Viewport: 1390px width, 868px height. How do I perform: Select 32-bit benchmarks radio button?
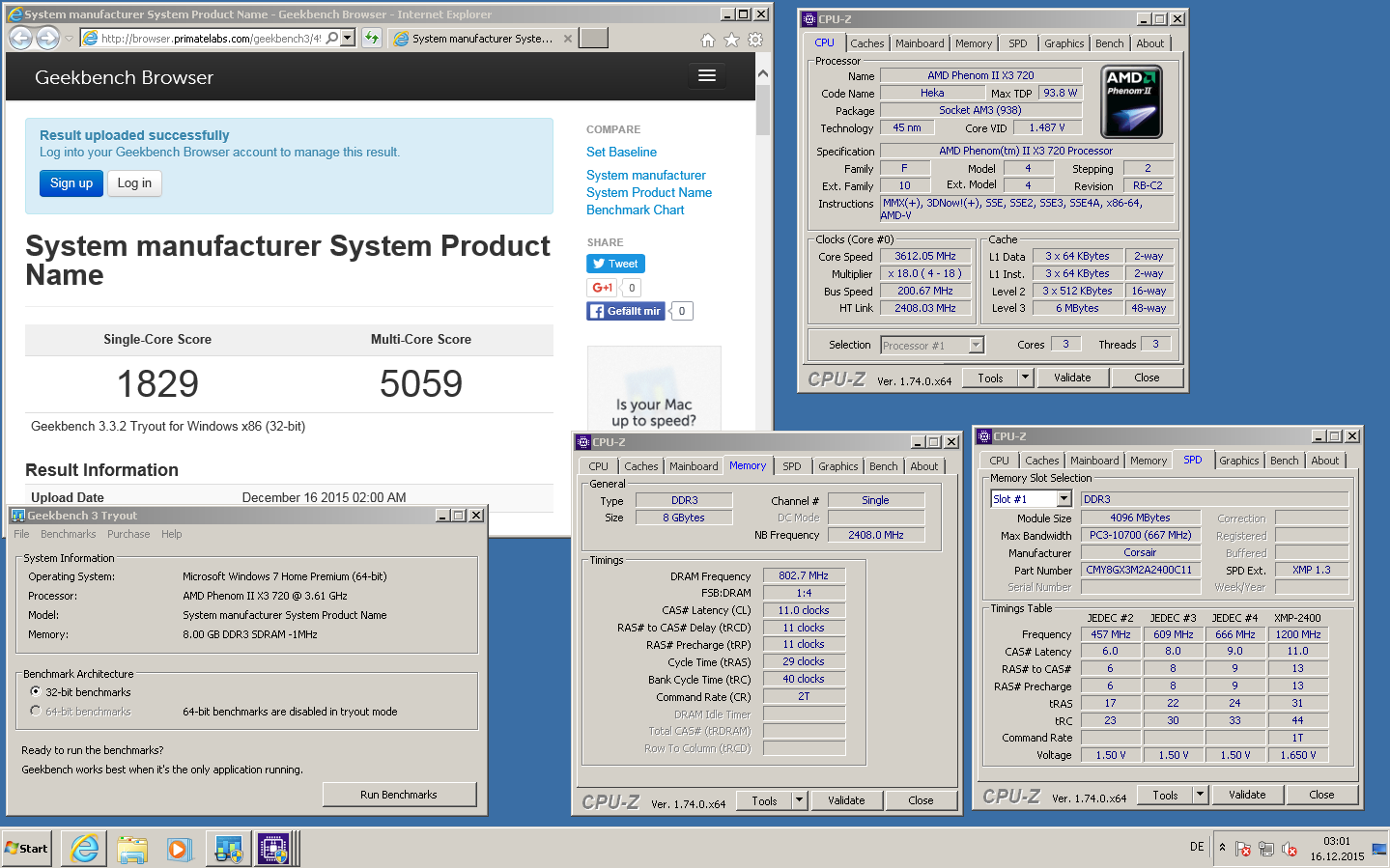[36, 691]
